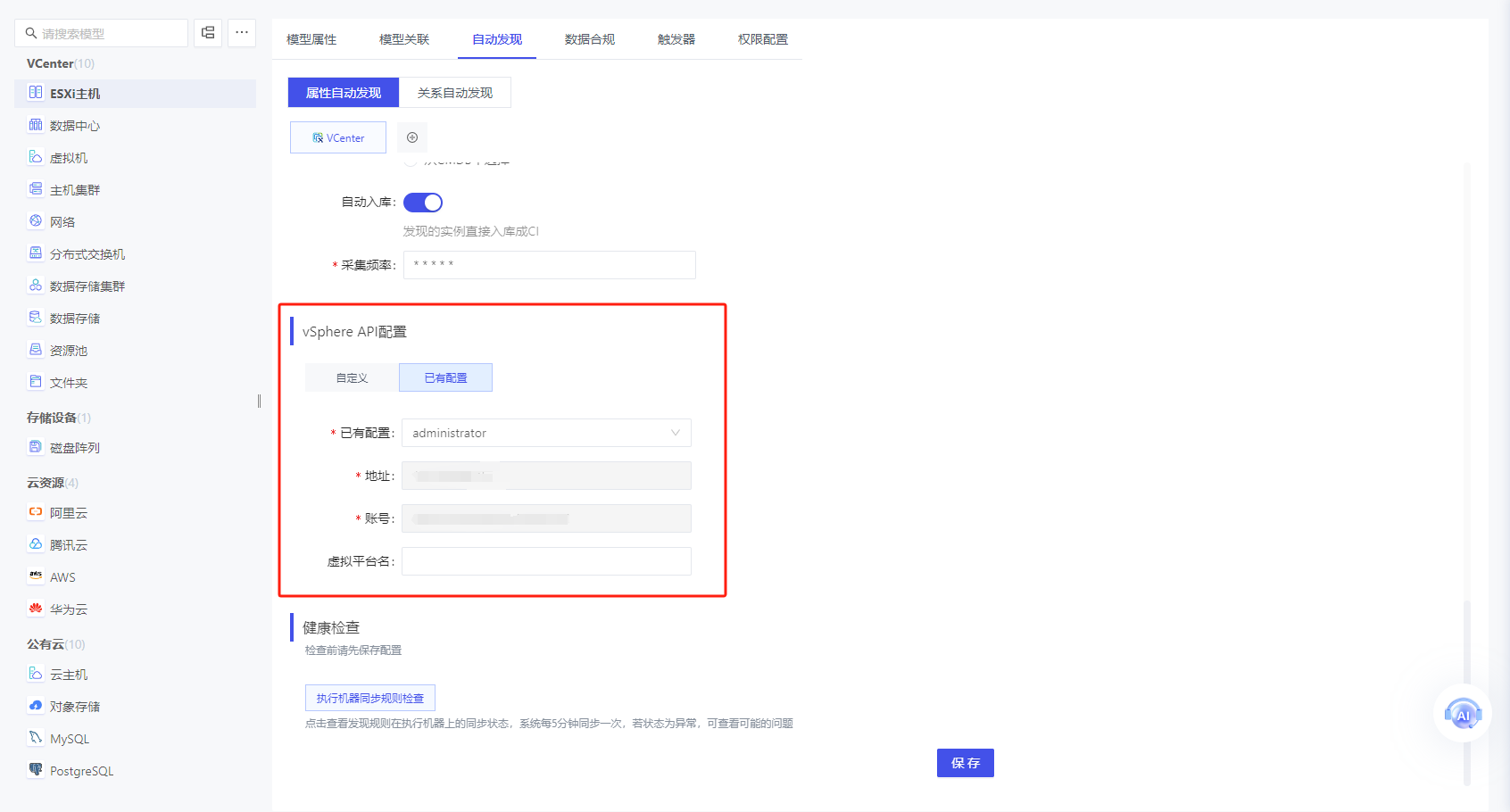Switch to the 模型关联 tab
The width and height of the screenshot is (1510, 812).
[404, 39]
